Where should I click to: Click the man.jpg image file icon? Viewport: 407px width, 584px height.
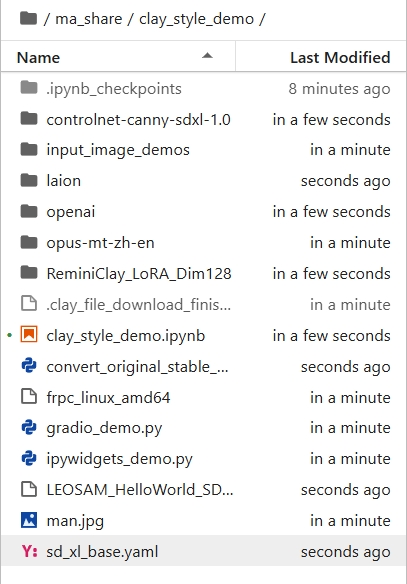tap(29, 520)
